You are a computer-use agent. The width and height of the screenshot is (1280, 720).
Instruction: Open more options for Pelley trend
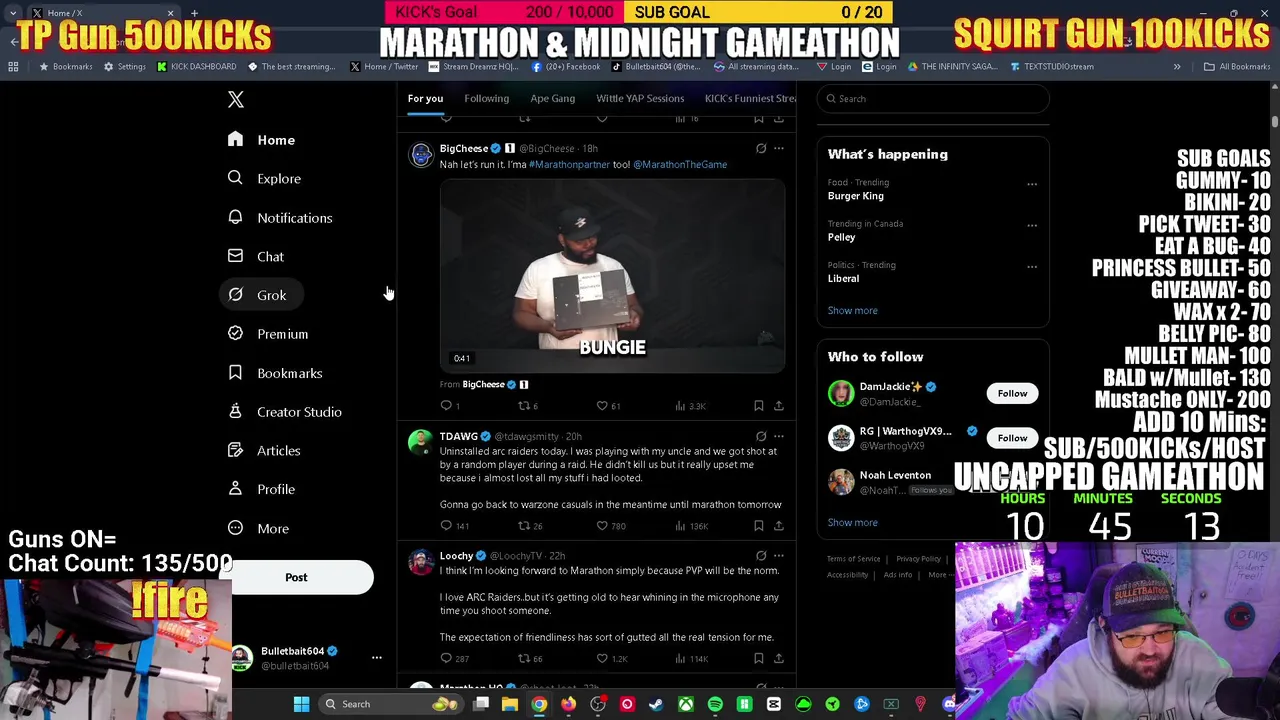1032,225
